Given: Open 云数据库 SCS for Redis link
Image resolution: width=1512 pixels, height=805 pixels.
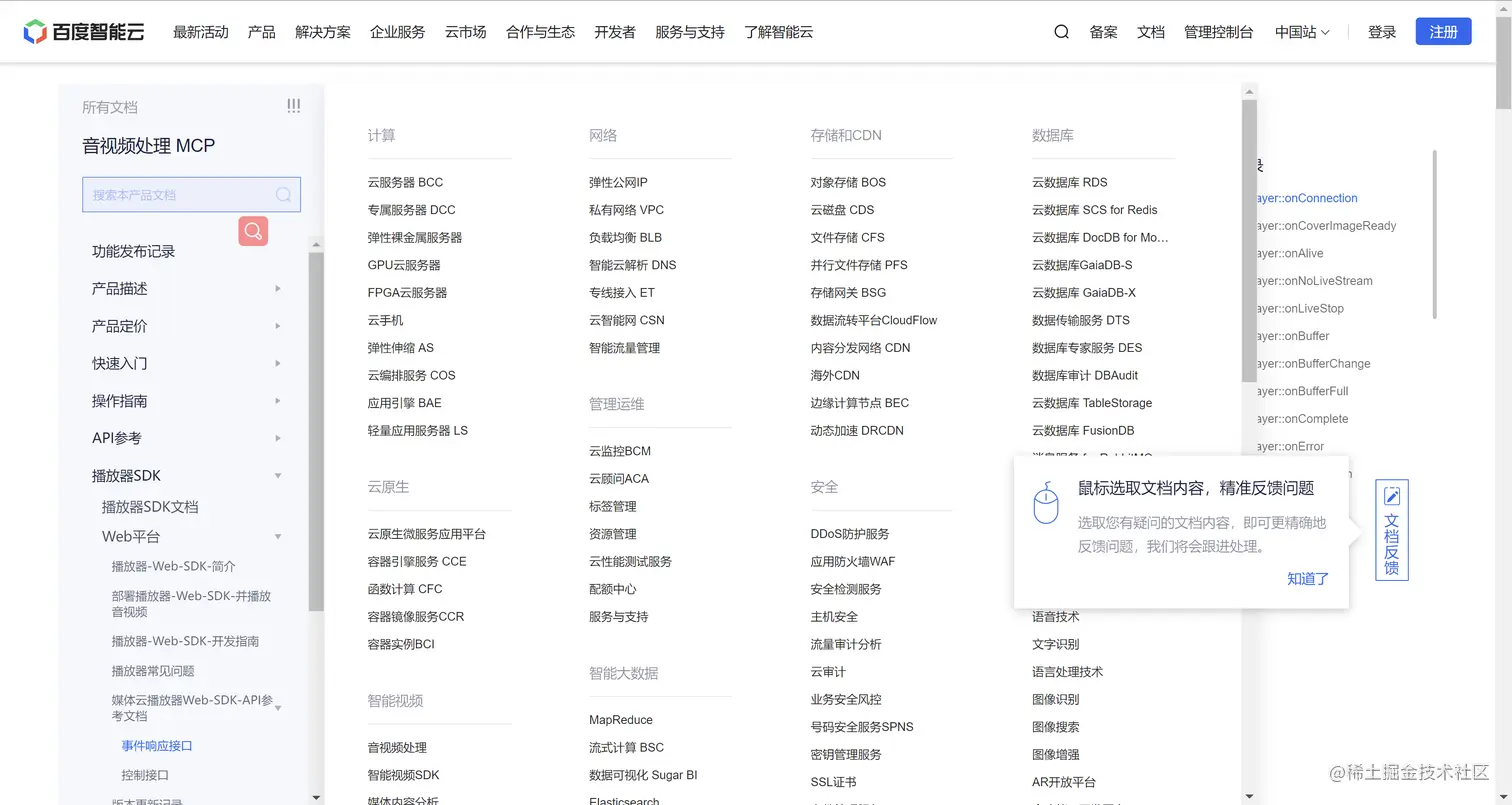Looking at the screenshot, I should [1095, 210].
